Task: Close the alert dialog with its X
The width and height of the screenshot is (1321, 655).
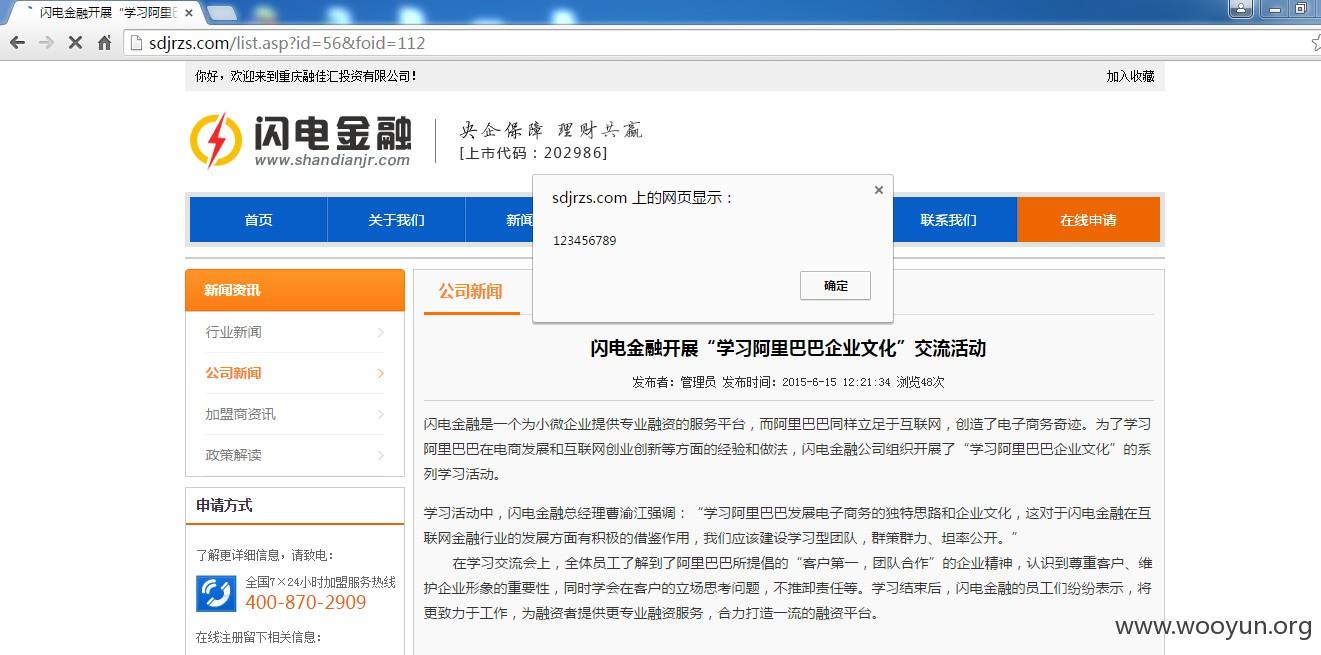Action: [879, 190]
